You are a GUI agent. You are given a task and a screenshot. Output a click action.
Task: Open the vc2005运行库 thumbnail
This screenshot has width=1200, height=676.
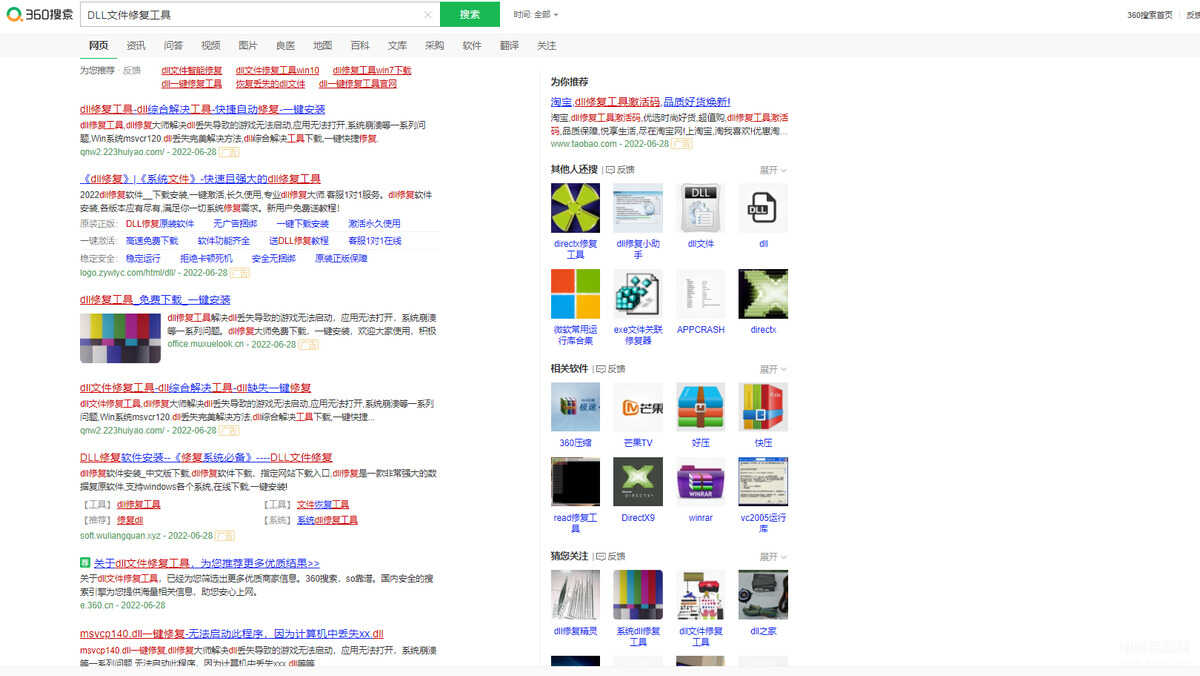point(763,482)
